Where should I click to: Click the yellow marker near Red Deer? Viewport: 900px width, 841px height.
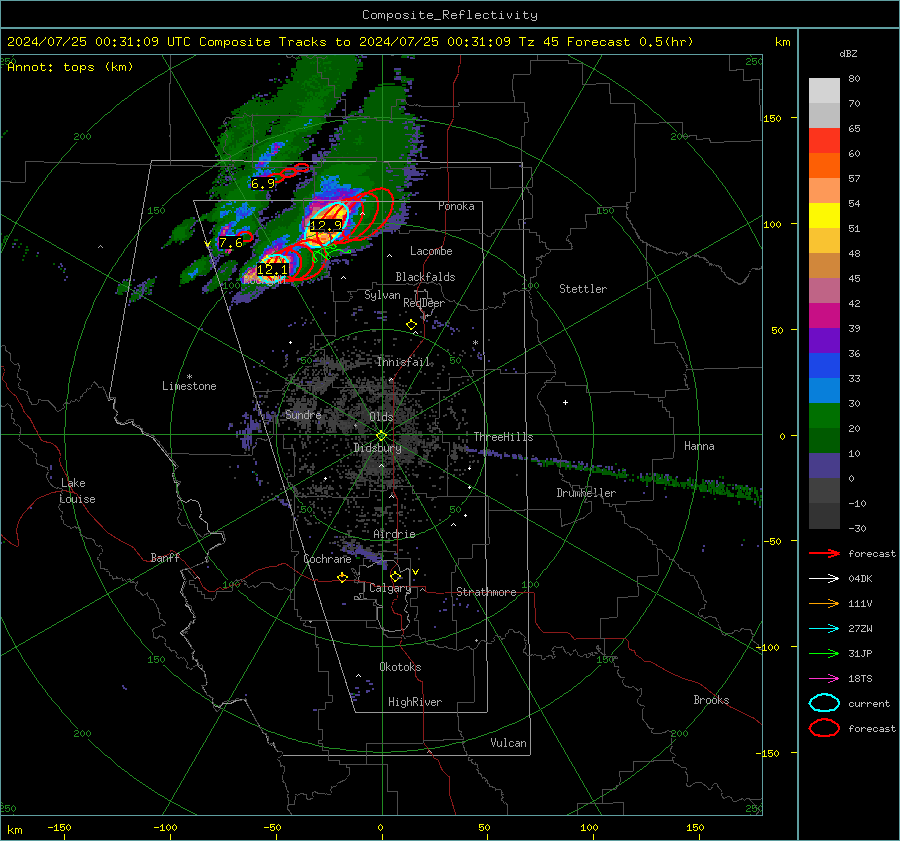coord(412,325)
